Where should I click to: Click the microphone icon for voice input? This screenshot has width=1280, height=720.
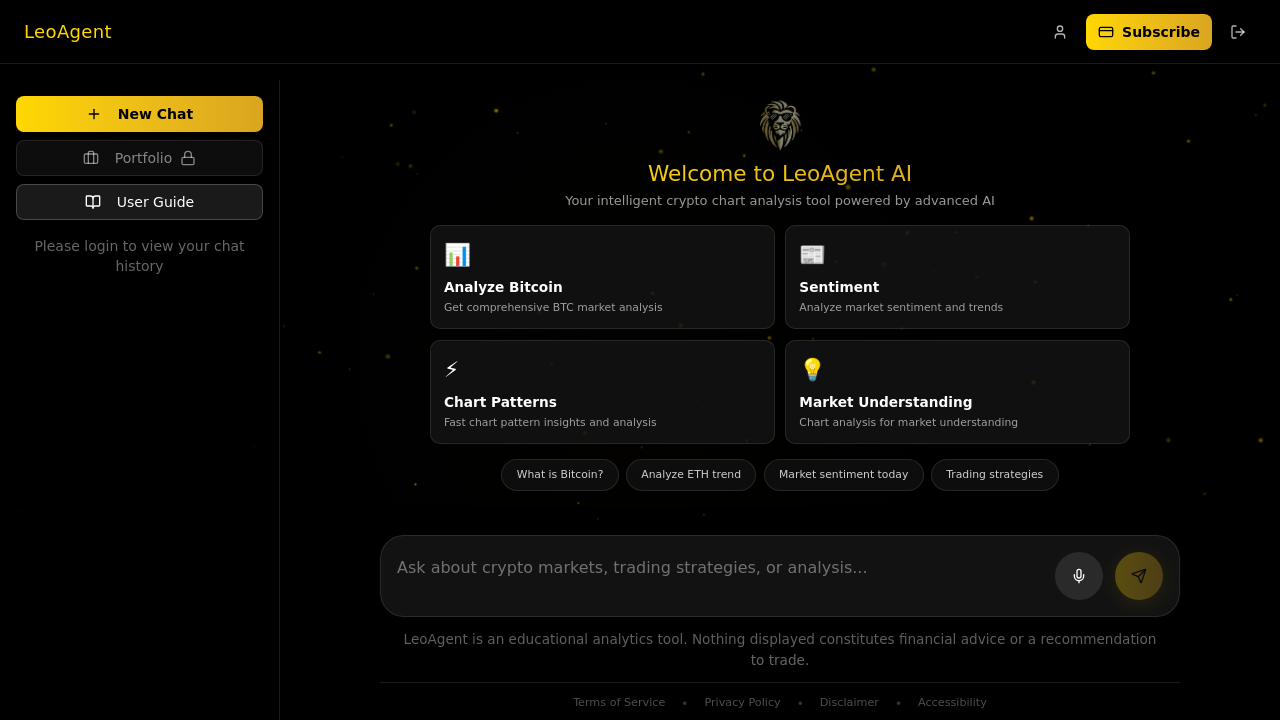click(1078, 576)
